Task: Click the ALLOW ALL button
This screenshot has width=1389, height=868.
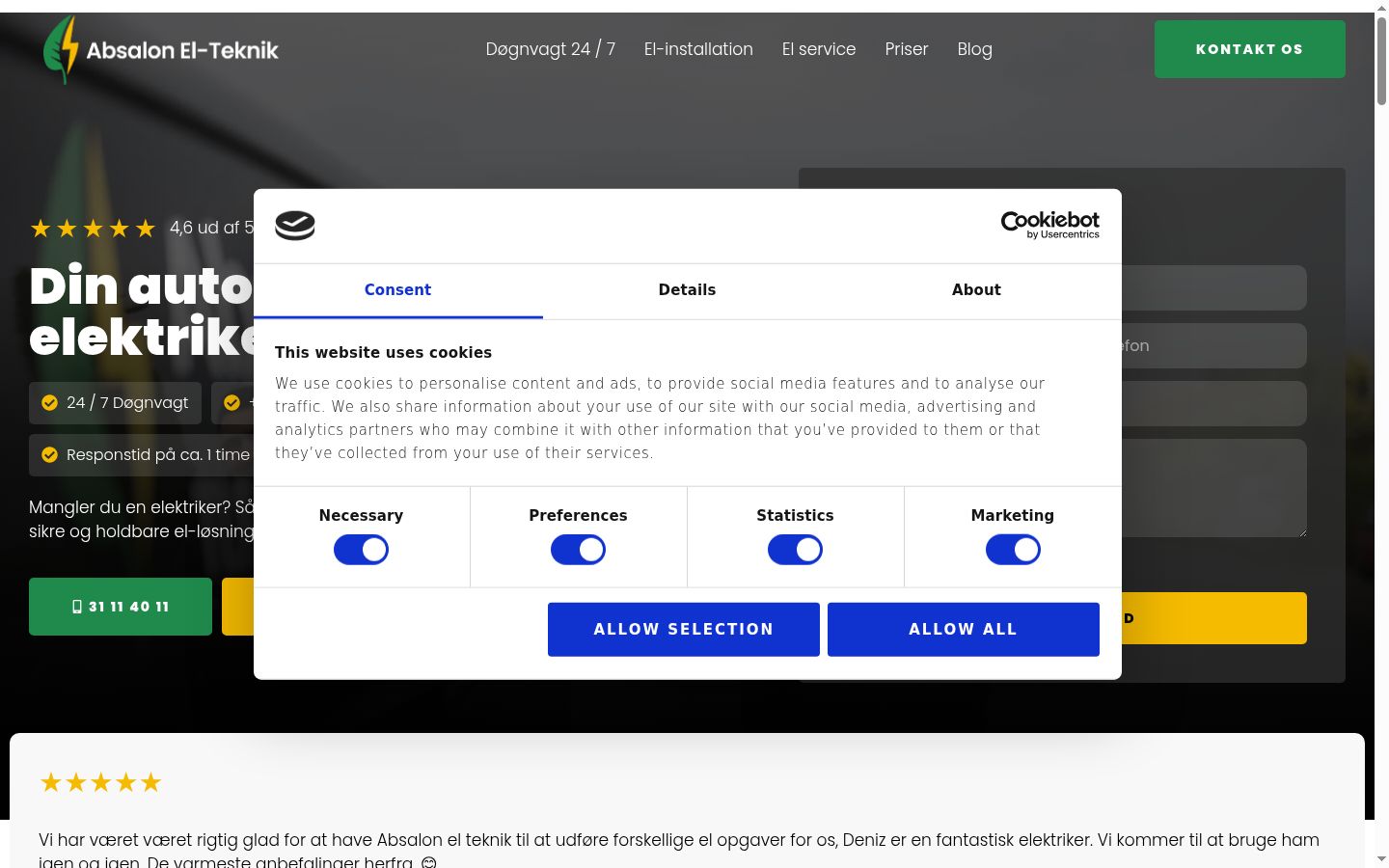Action: click(x=963, y=630)
